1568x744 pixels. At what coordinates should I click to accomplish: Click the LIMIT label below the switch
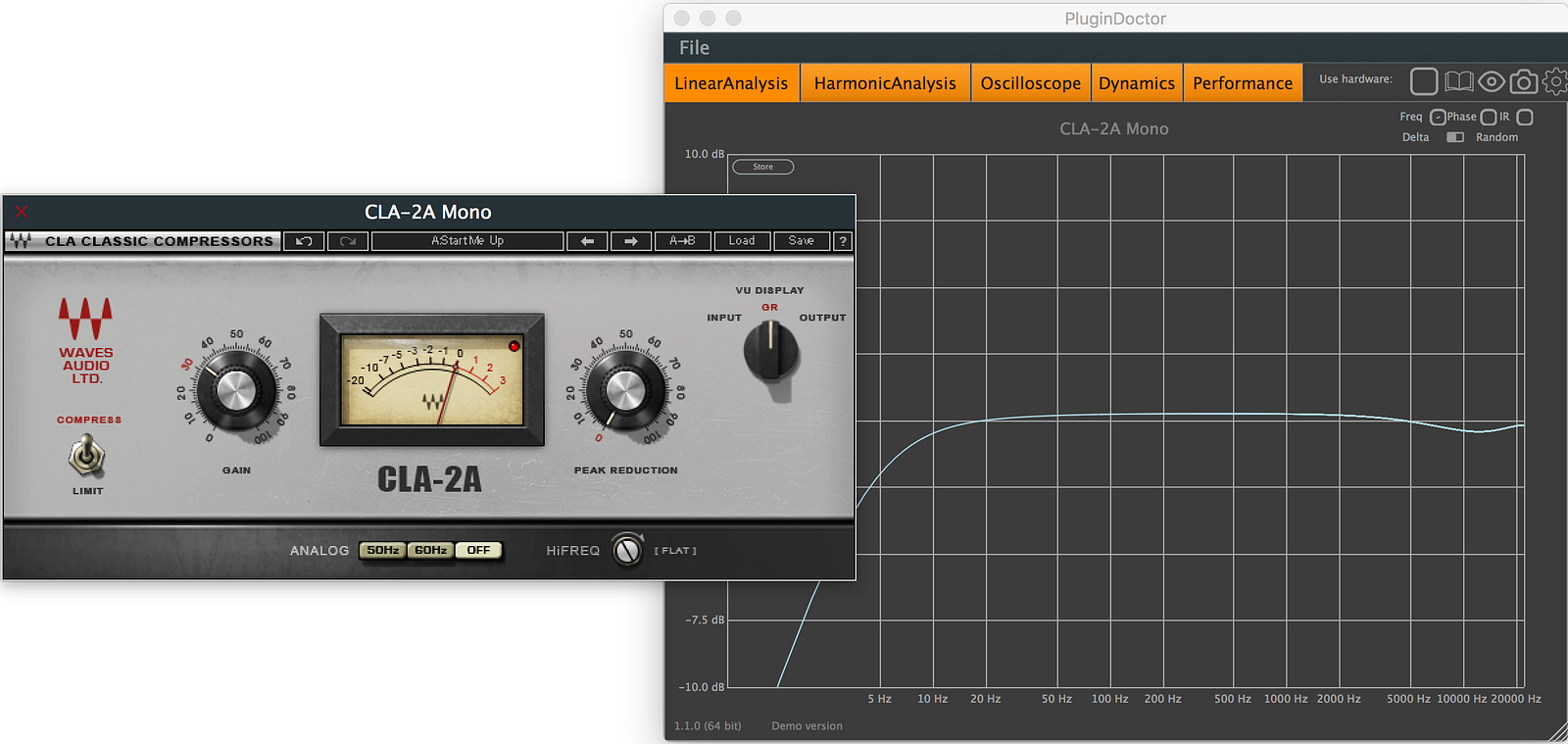(88, 491)
